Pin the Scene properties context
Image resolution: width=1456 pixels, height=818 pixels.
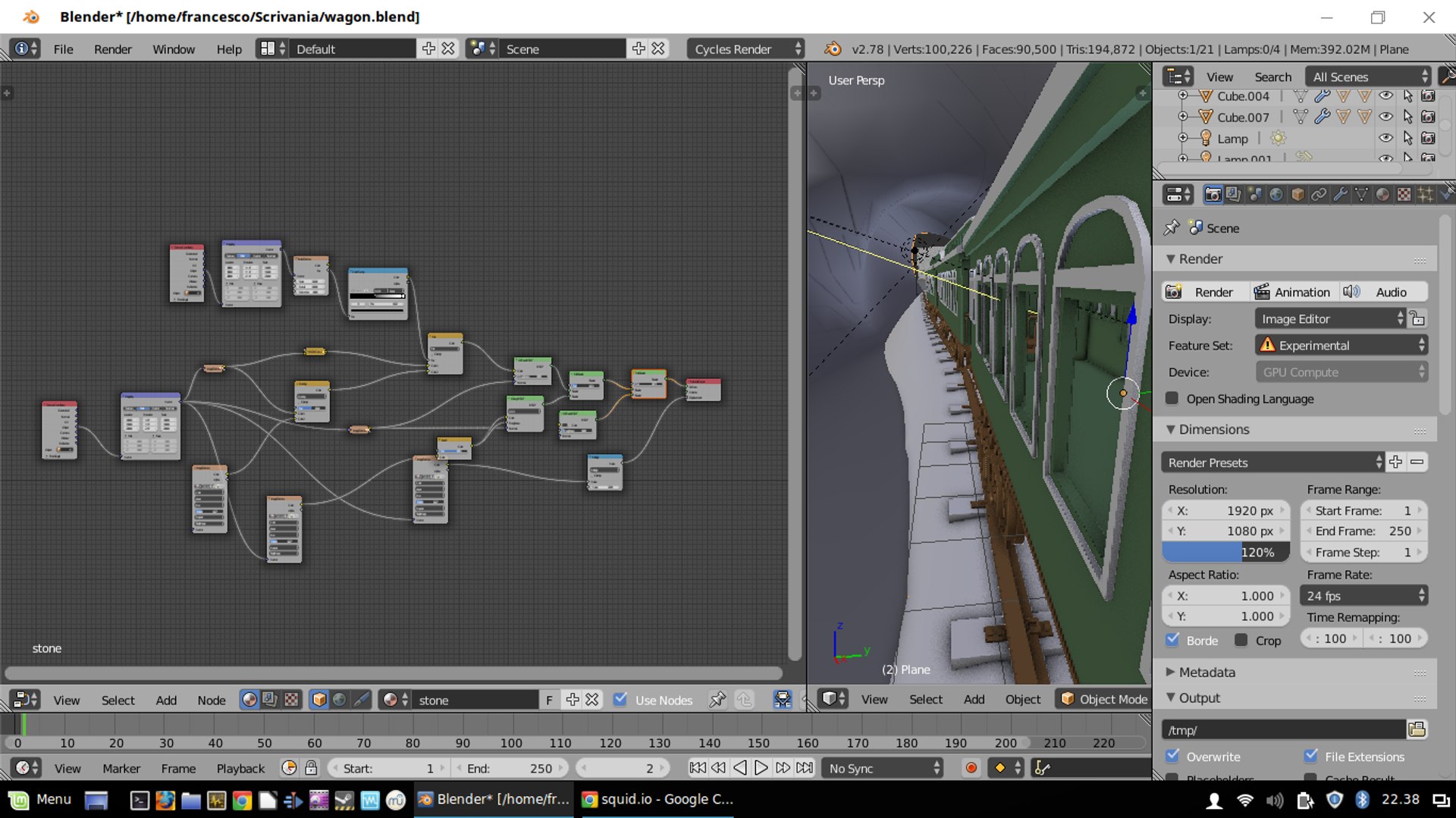(x=1172, y=227)
